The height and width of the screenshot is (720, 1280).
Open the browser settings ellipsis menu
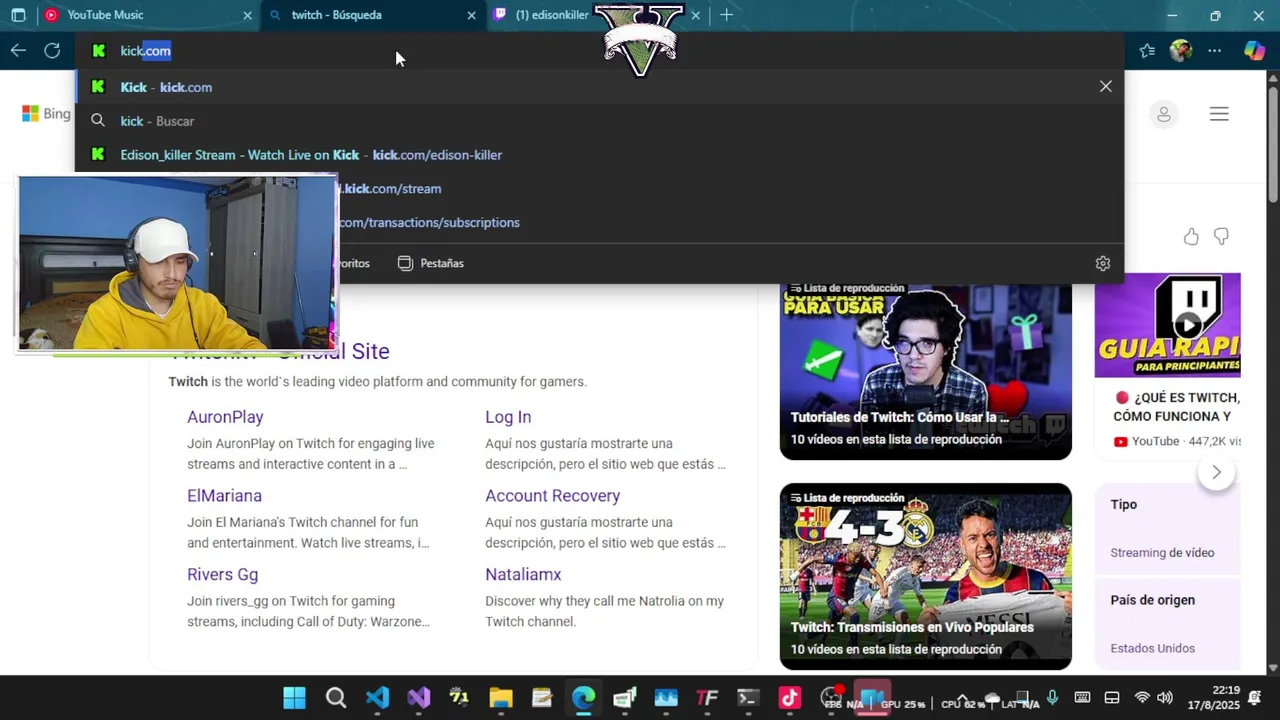(1214, 51)
